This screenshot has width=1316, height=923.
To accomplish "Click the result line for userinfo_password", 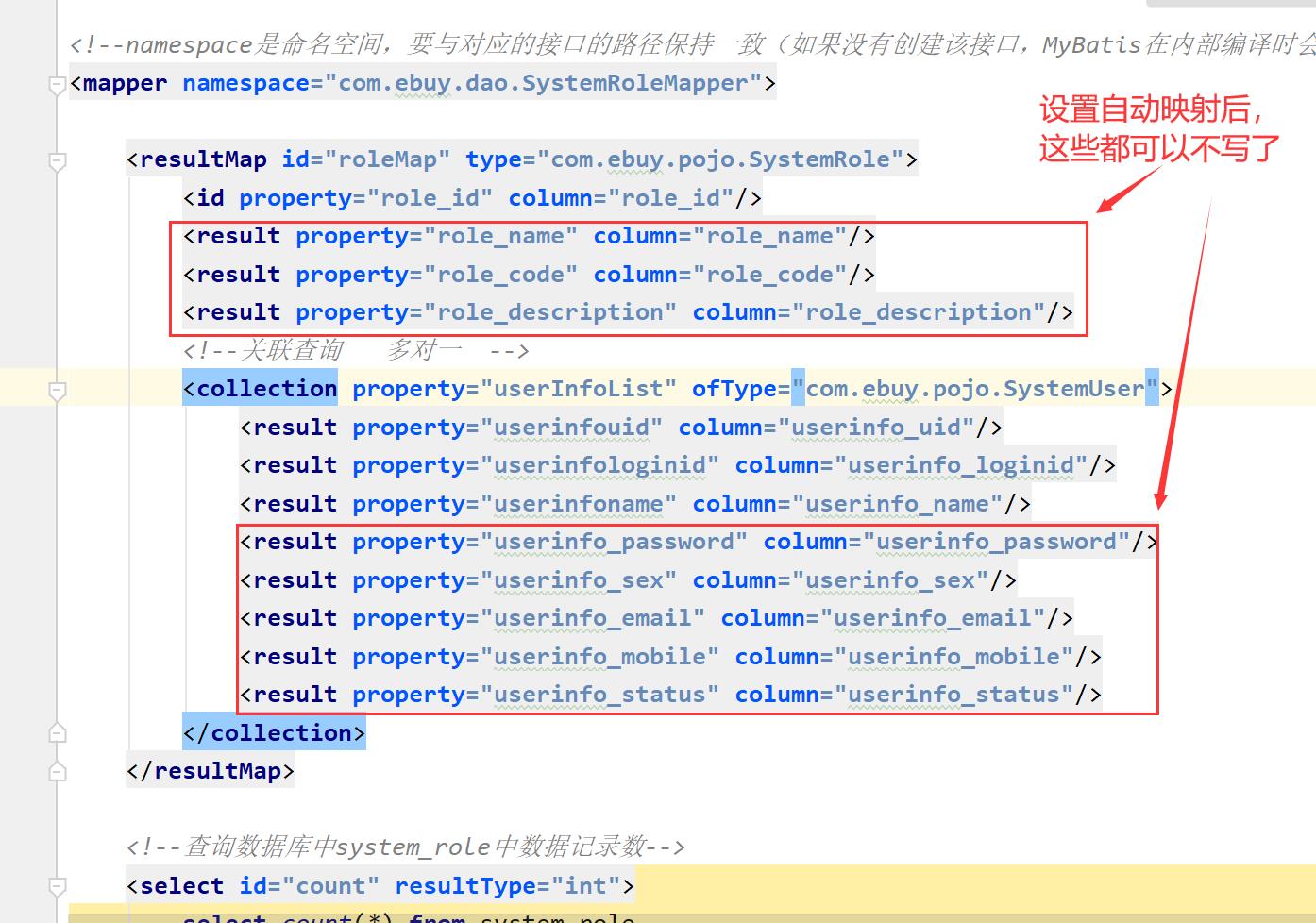I will 699,542.
